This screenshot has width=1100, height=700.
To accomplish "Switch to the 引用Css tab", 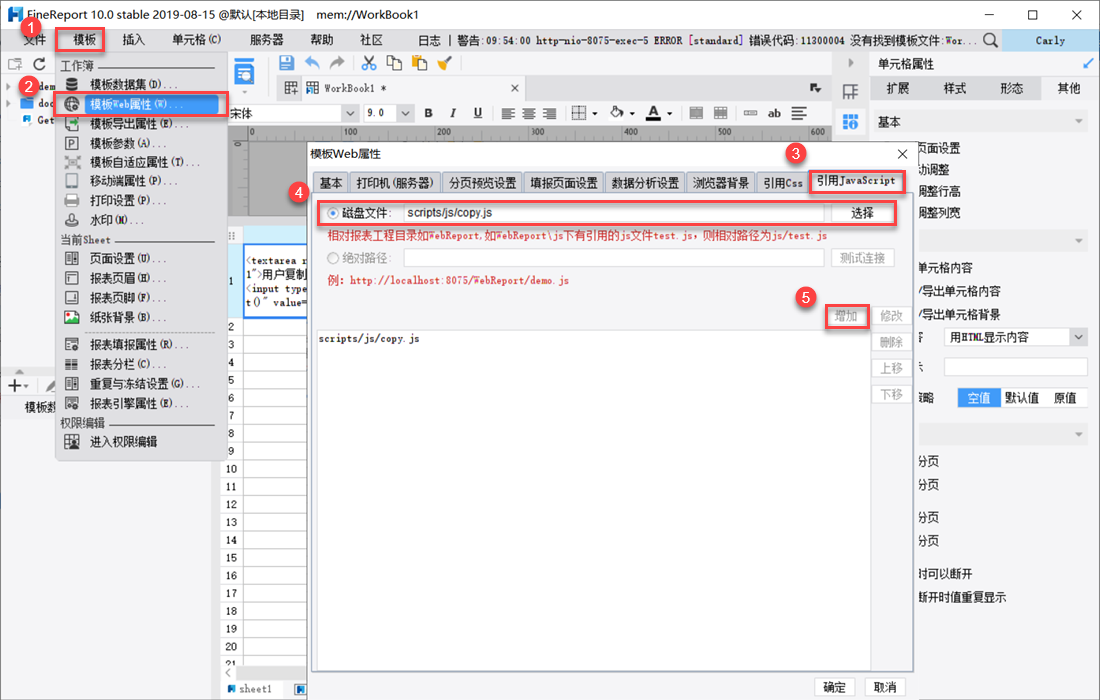I will point(783,183).
